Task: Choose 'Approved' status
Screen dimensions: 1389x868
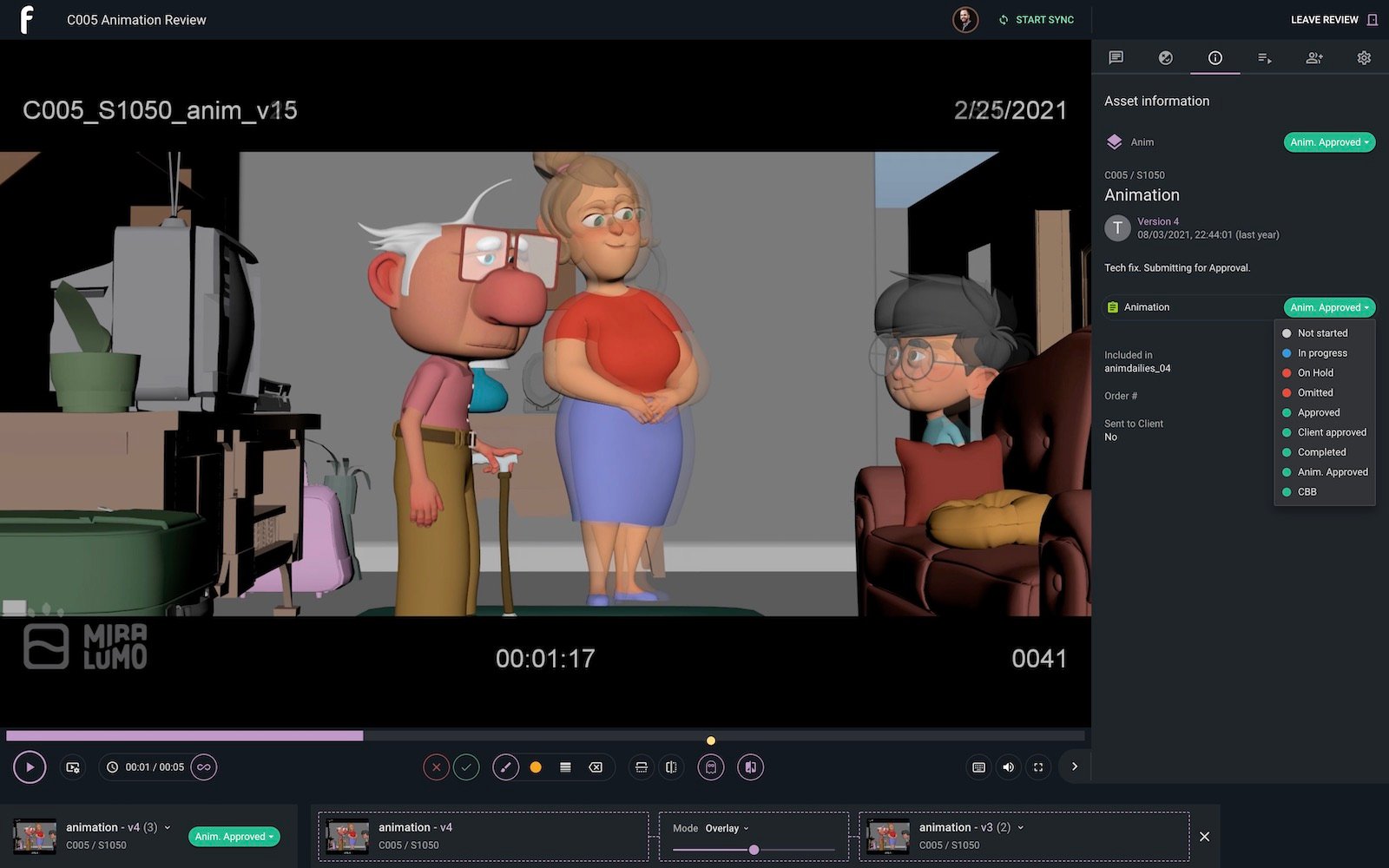Action: [x=1325, y=413]
